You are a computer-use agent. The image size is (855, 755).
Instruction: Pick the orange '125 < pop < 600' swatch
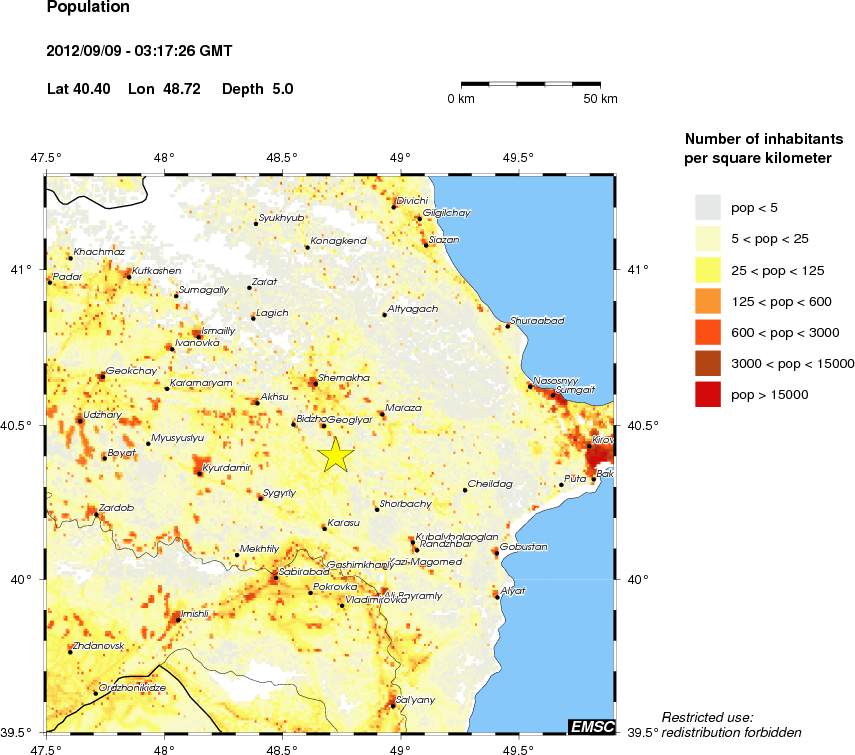(x=708, y=301)
